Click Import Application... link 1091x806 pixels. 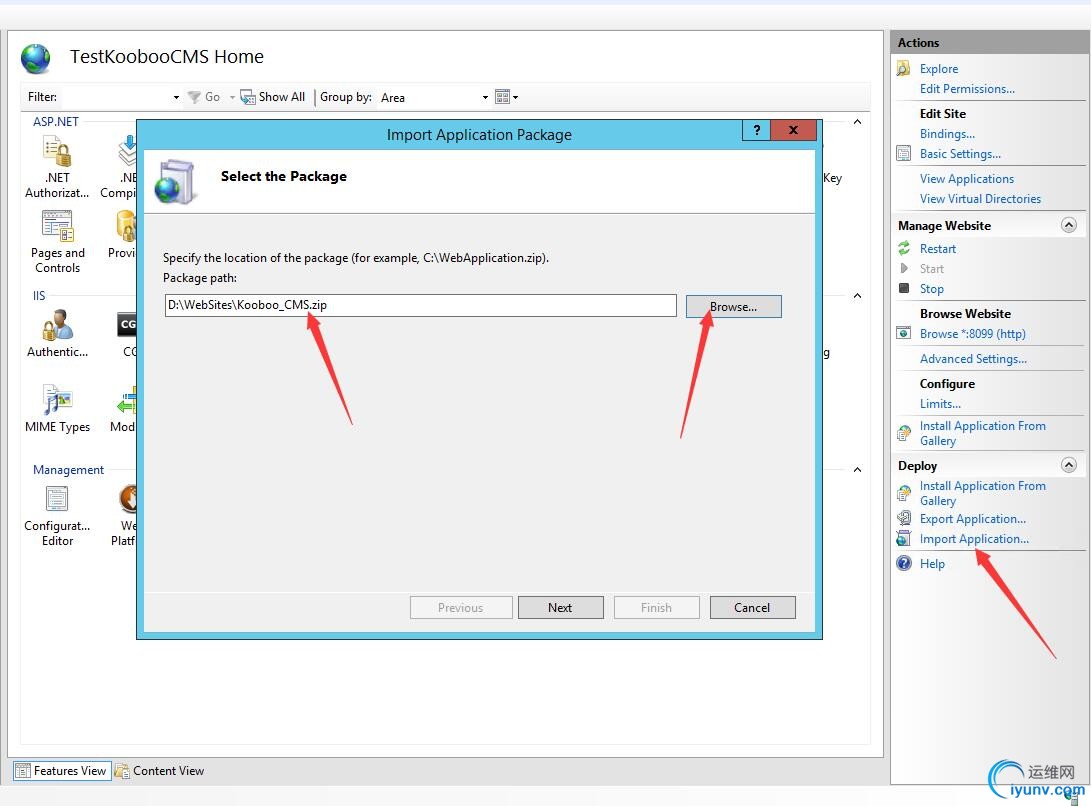974,539
